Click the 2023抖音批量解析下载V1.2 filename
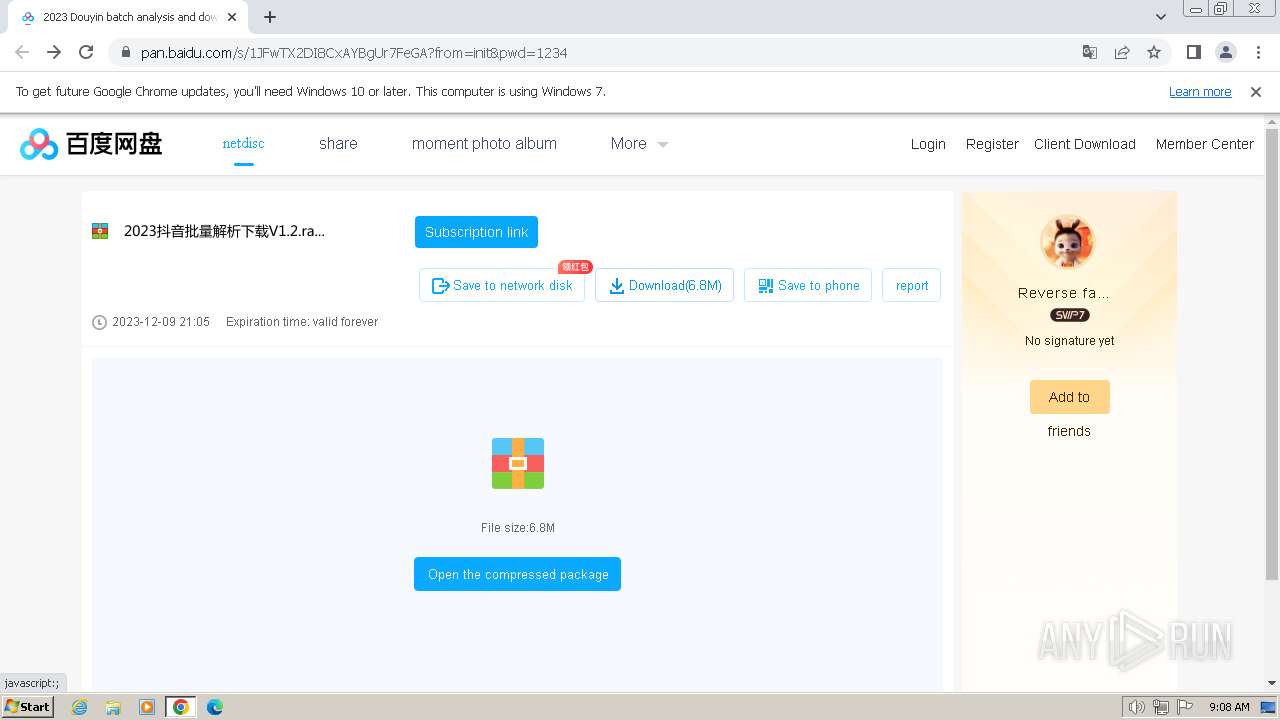 224,231
